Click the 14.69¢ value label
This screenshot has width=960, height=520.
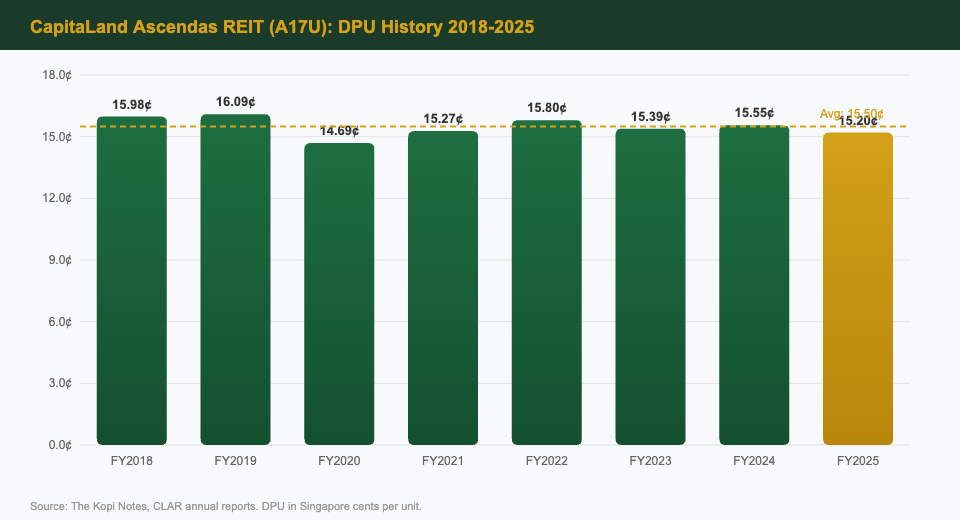click(x=339, y=130)
